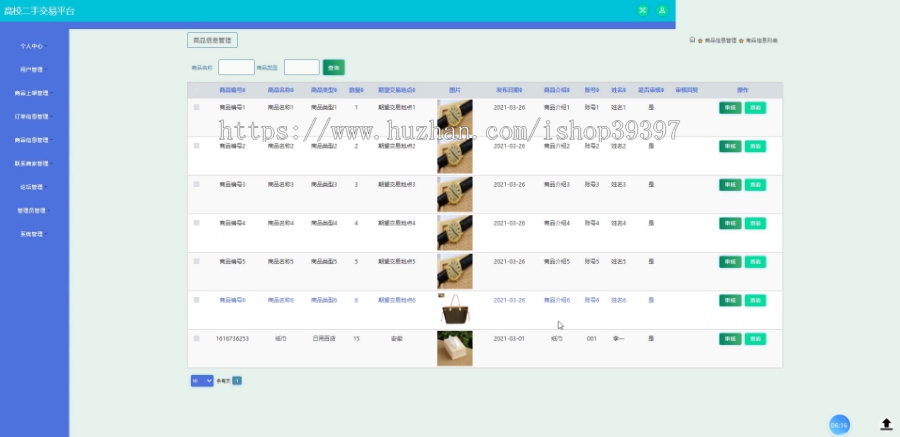Click 查看 button for 商品编号4 row
The height and width of the screenshot is (437, 900).
(755, 223)
